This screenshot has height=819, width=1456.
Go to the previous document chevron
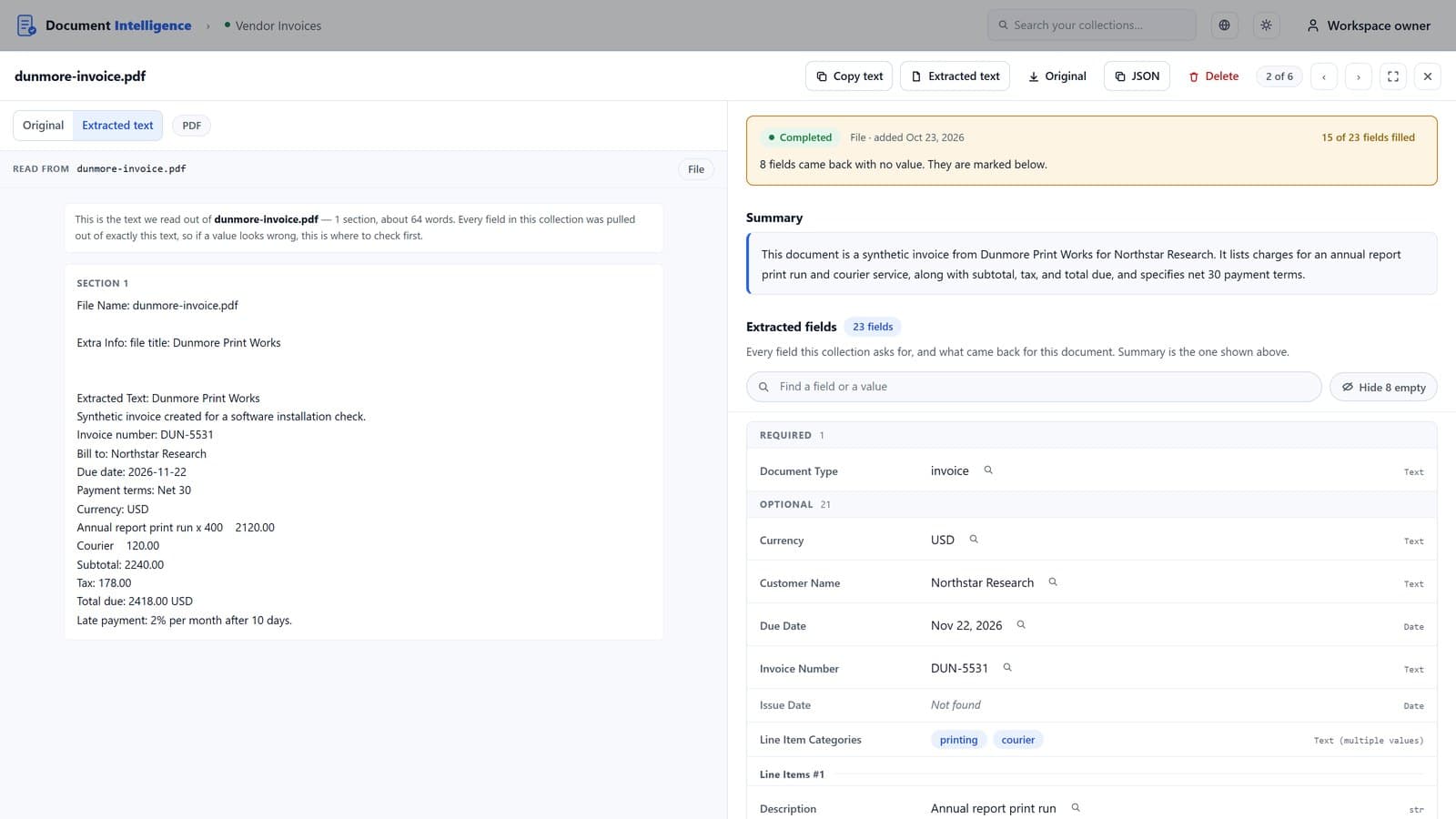pos(1324,76)
